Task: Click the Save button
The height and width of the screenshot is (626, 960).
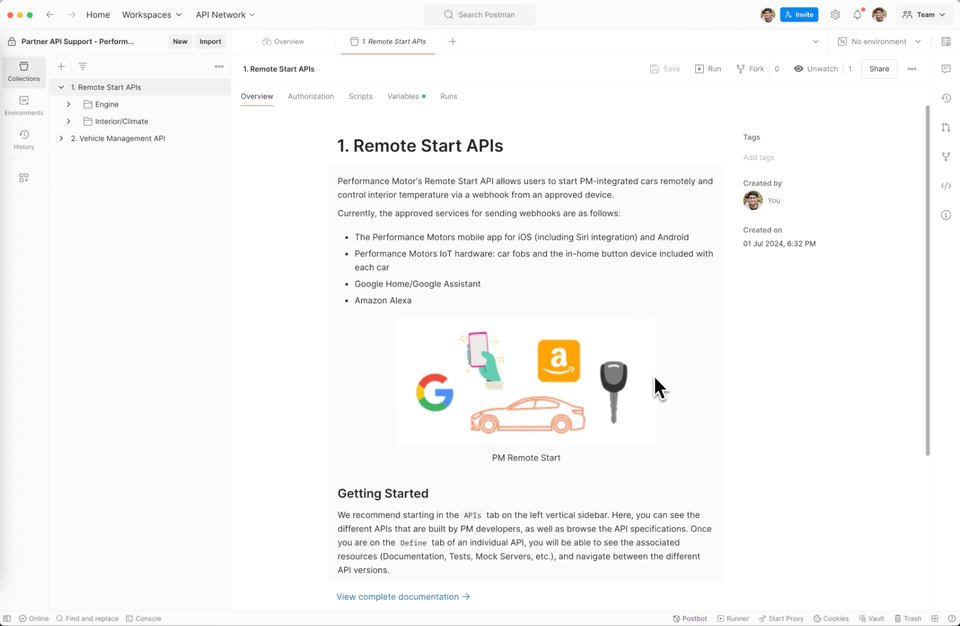Action: click(665, 69)
